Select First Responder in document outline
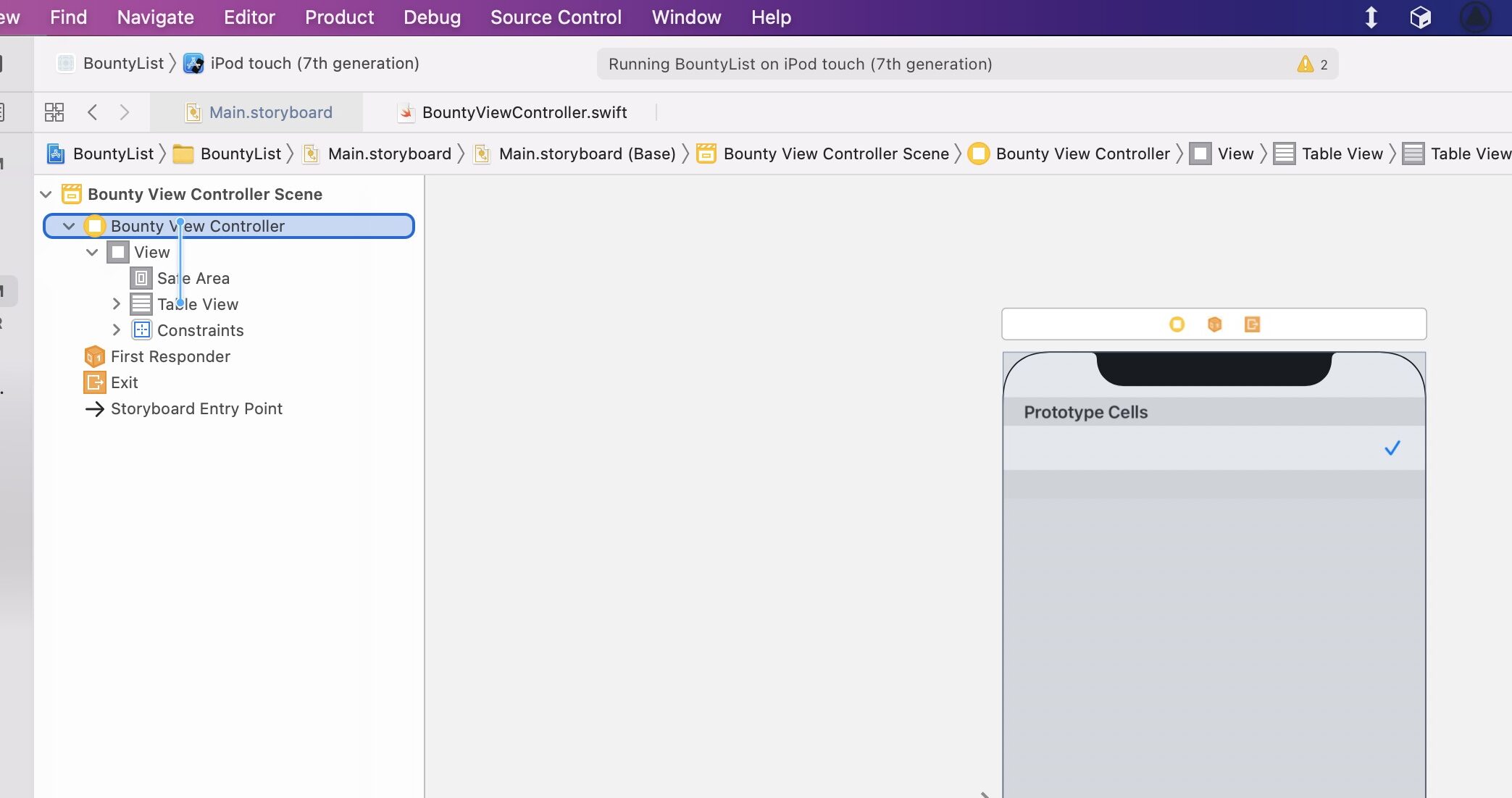The image size is (1512, 798). point(170,356)
